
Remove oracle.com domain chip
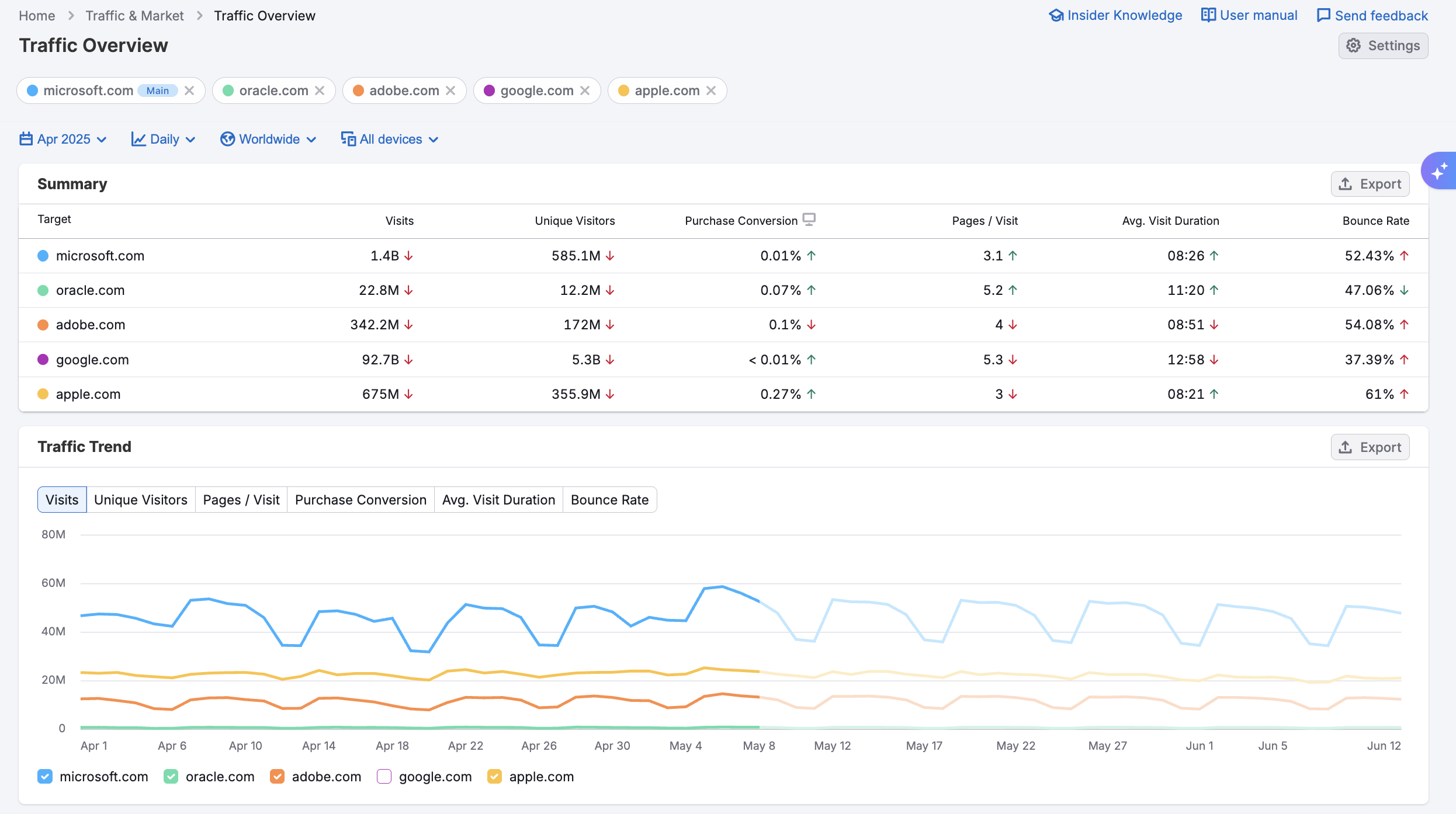[x=320, y=91]
